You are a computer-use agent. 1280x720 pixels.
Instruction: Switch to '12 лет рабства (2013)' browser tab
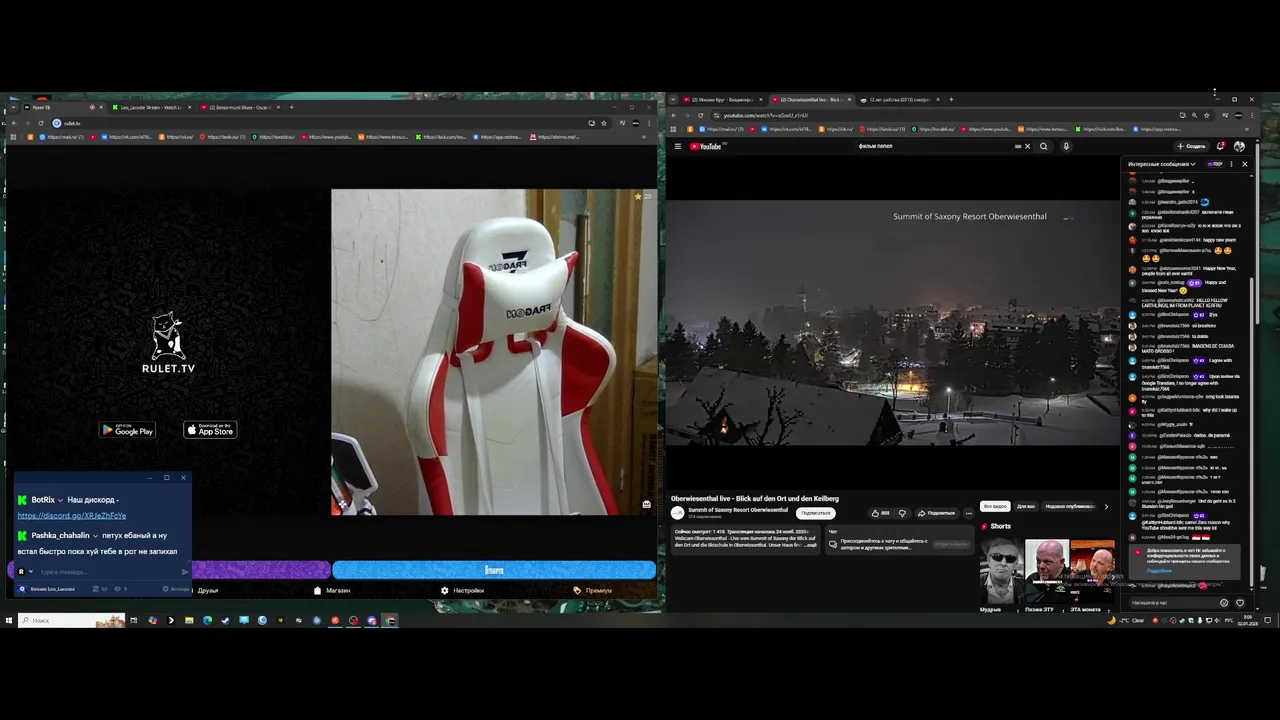(899, 100)
